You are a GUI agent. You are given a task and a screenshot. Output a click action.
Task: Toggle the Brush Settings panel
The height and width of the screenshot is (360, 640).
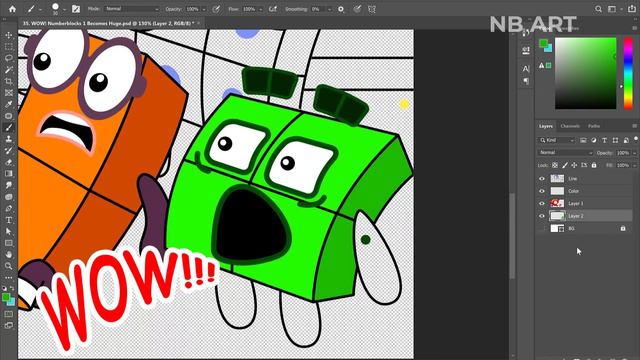pos(76,9)
